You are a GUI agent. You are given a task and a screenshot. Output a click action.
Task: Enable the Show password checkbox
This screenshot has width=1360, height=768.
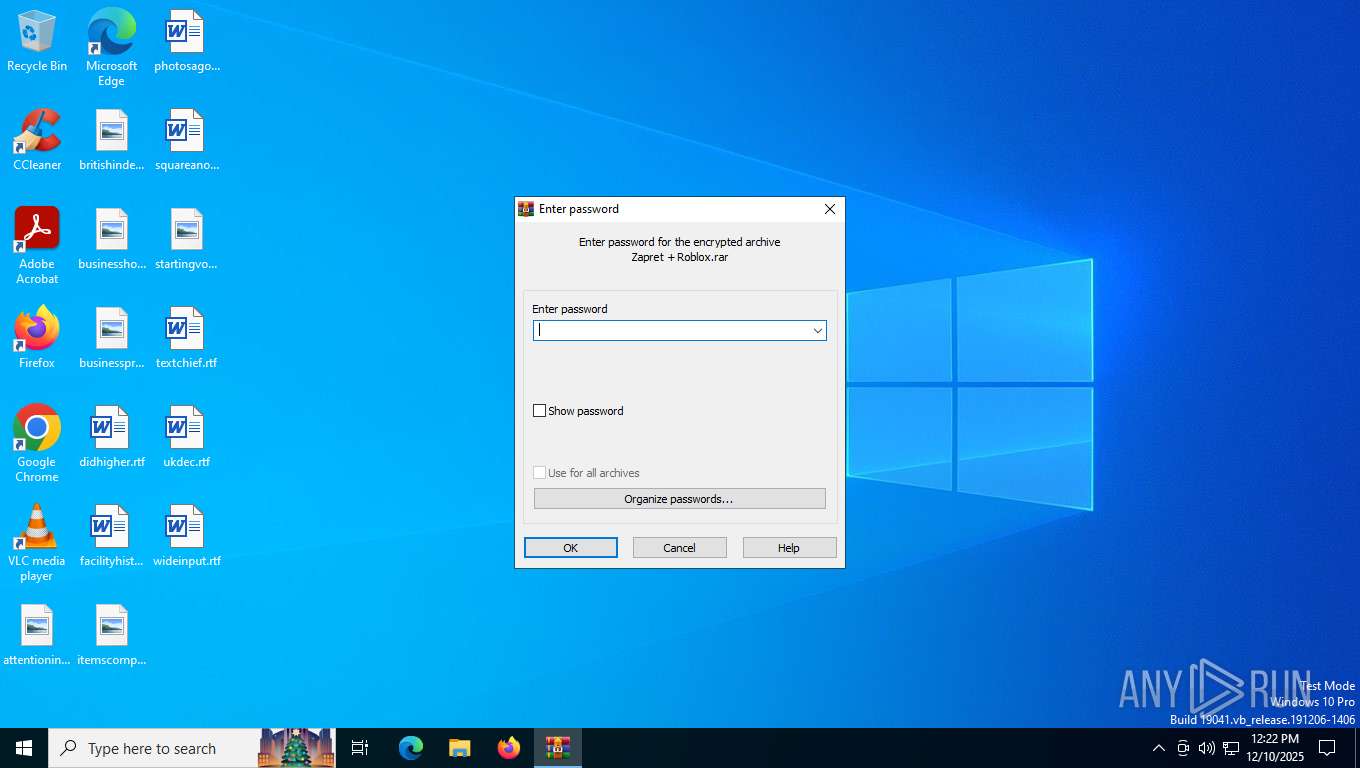[x=540, y=411]
